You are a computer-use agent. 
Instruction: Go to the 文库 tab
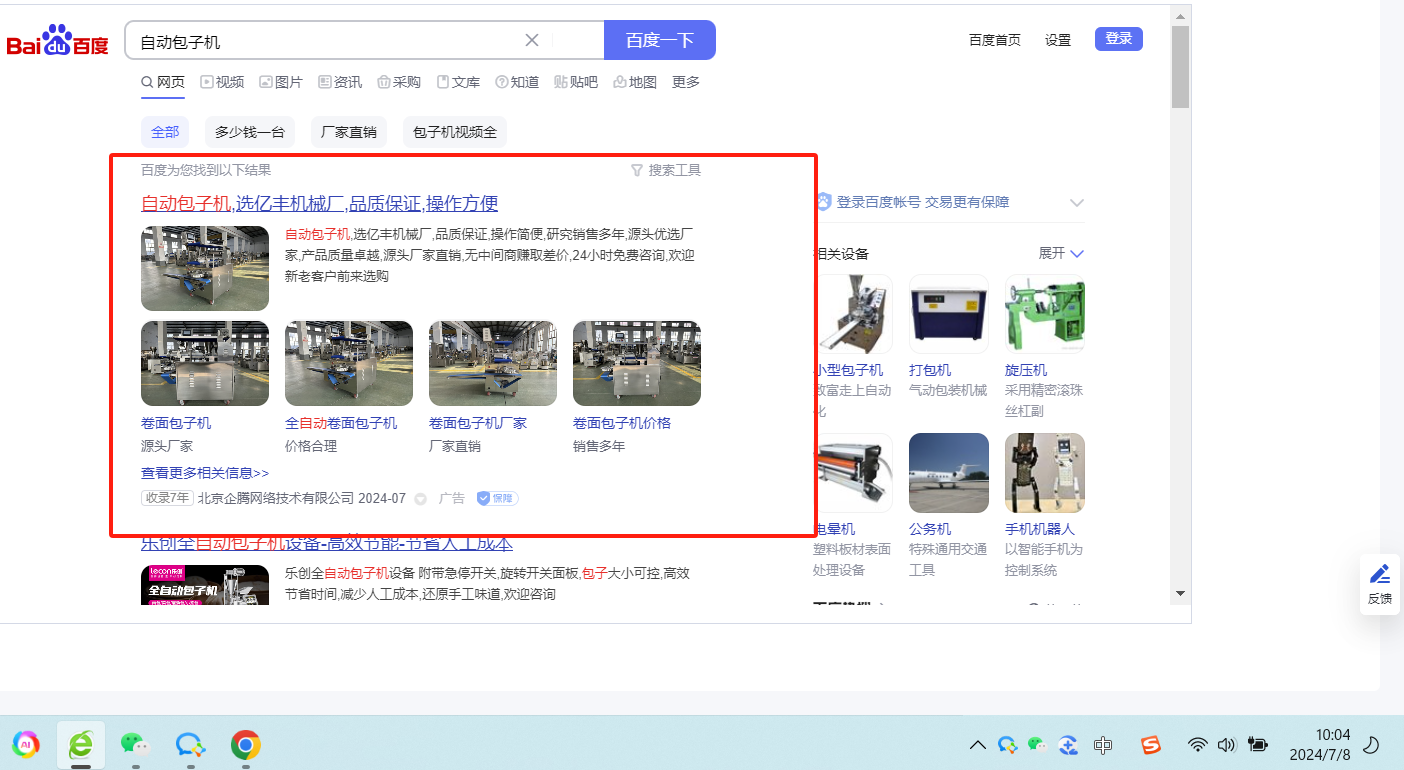pos(458,82)
